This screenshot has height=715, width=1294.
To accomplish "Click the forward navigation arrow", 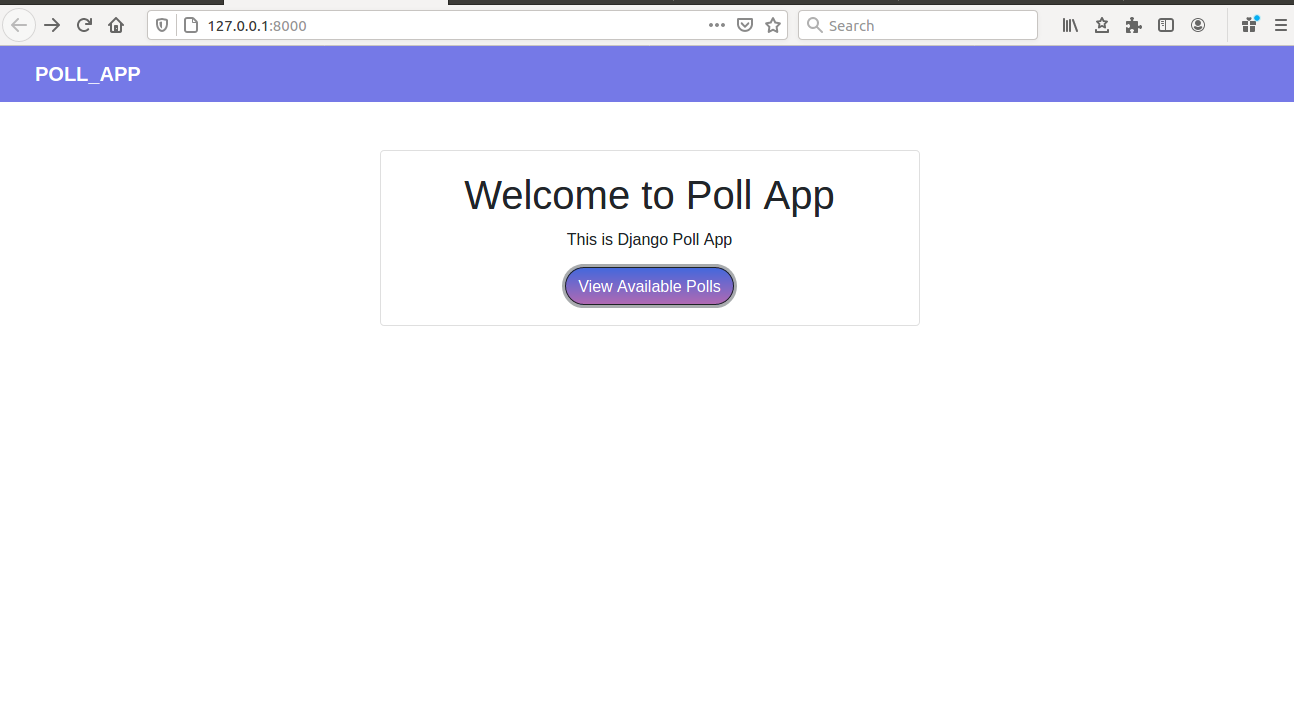I will [52, 25].
